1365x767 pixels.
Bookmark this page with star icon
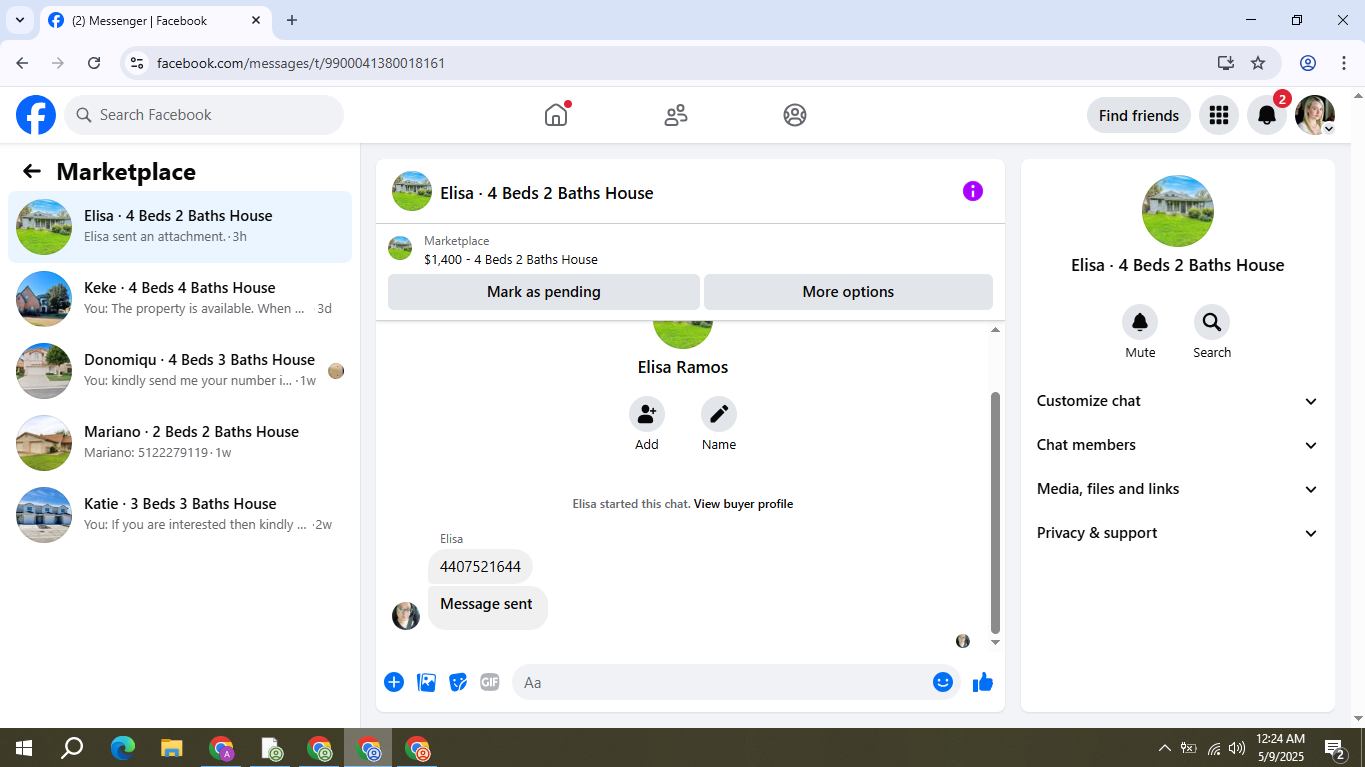click(1258, 63)
